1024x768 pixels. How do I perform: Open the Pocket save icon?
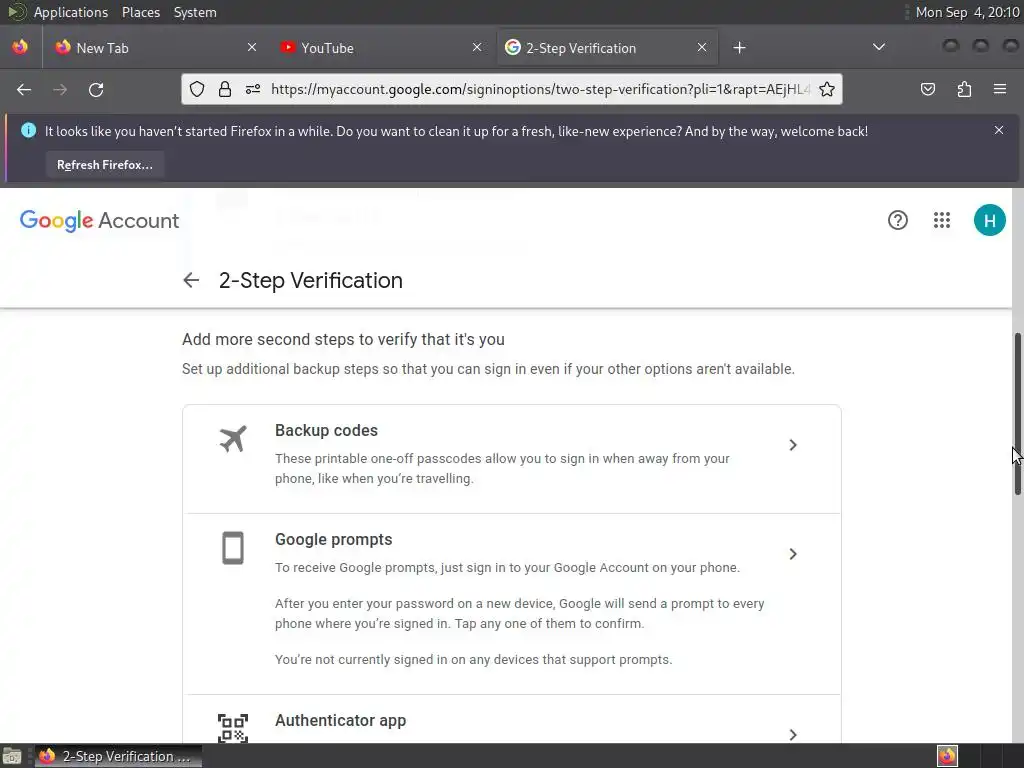(x=927, y=89)
